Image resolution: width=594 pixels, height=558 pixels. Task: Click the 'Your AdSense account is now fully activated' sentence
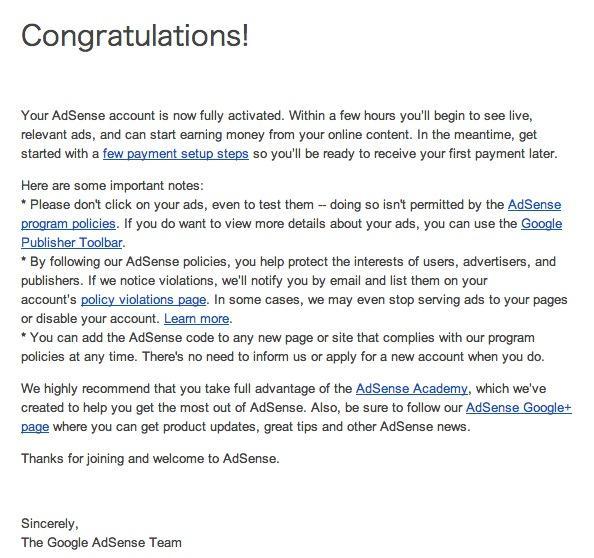[x=152, y=116]
